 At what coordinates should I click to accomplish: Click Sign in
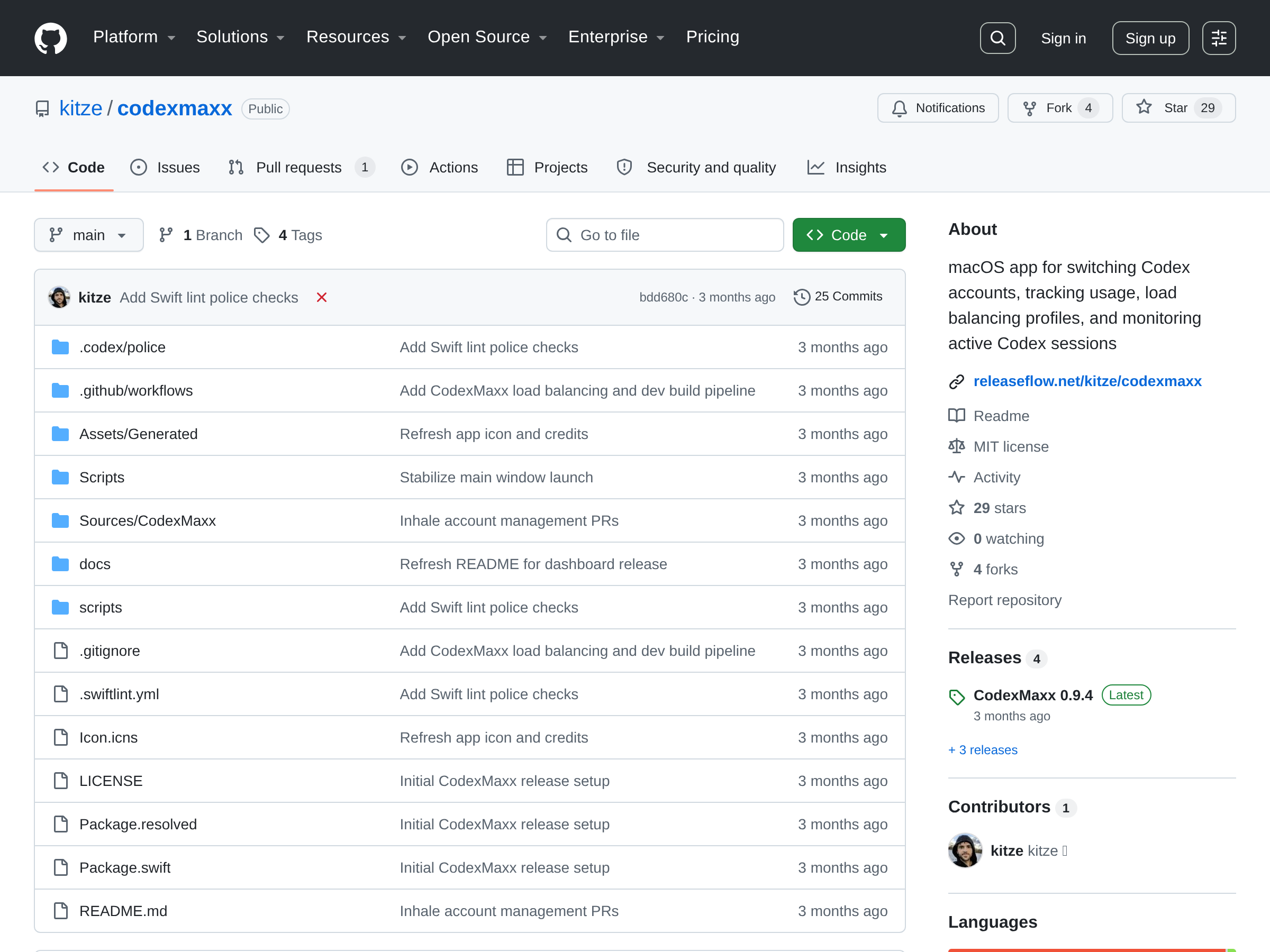(1063, 38)
